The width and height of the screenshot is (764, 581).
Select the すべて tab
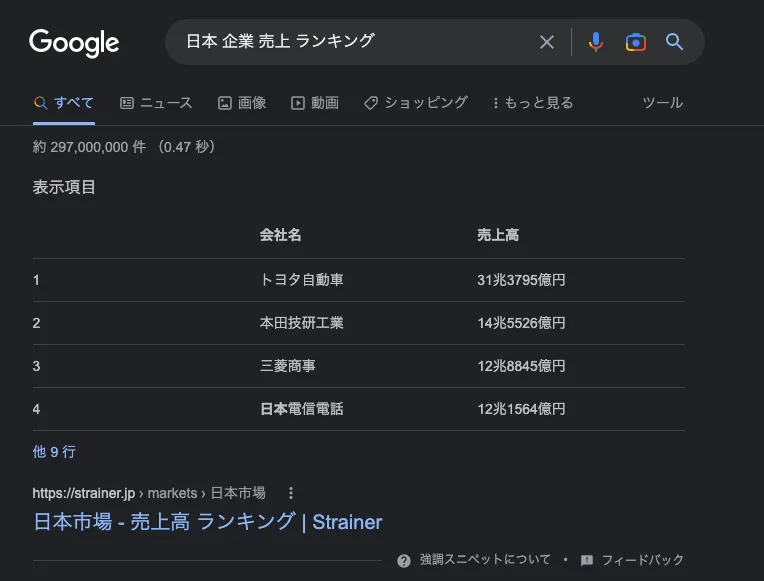(64, 103)
